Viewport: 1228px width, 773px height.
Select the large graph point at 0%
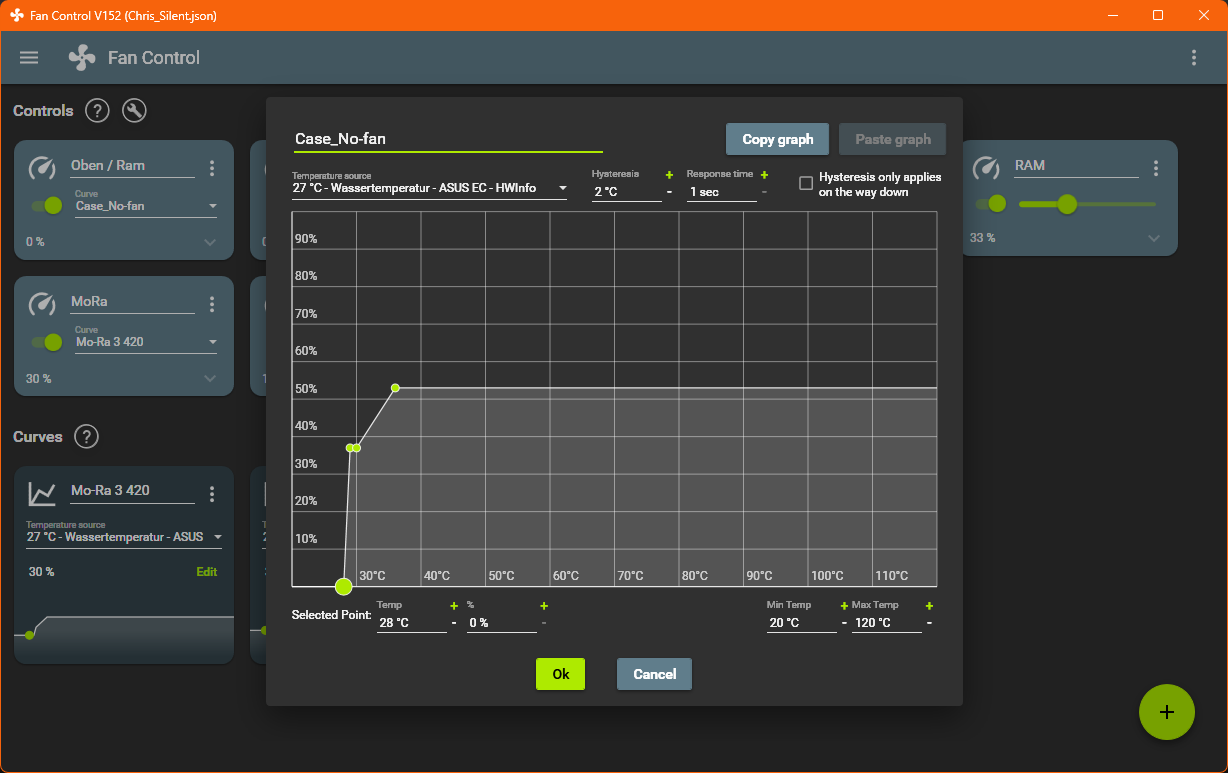pyautogui.click(x=343, y=586)
